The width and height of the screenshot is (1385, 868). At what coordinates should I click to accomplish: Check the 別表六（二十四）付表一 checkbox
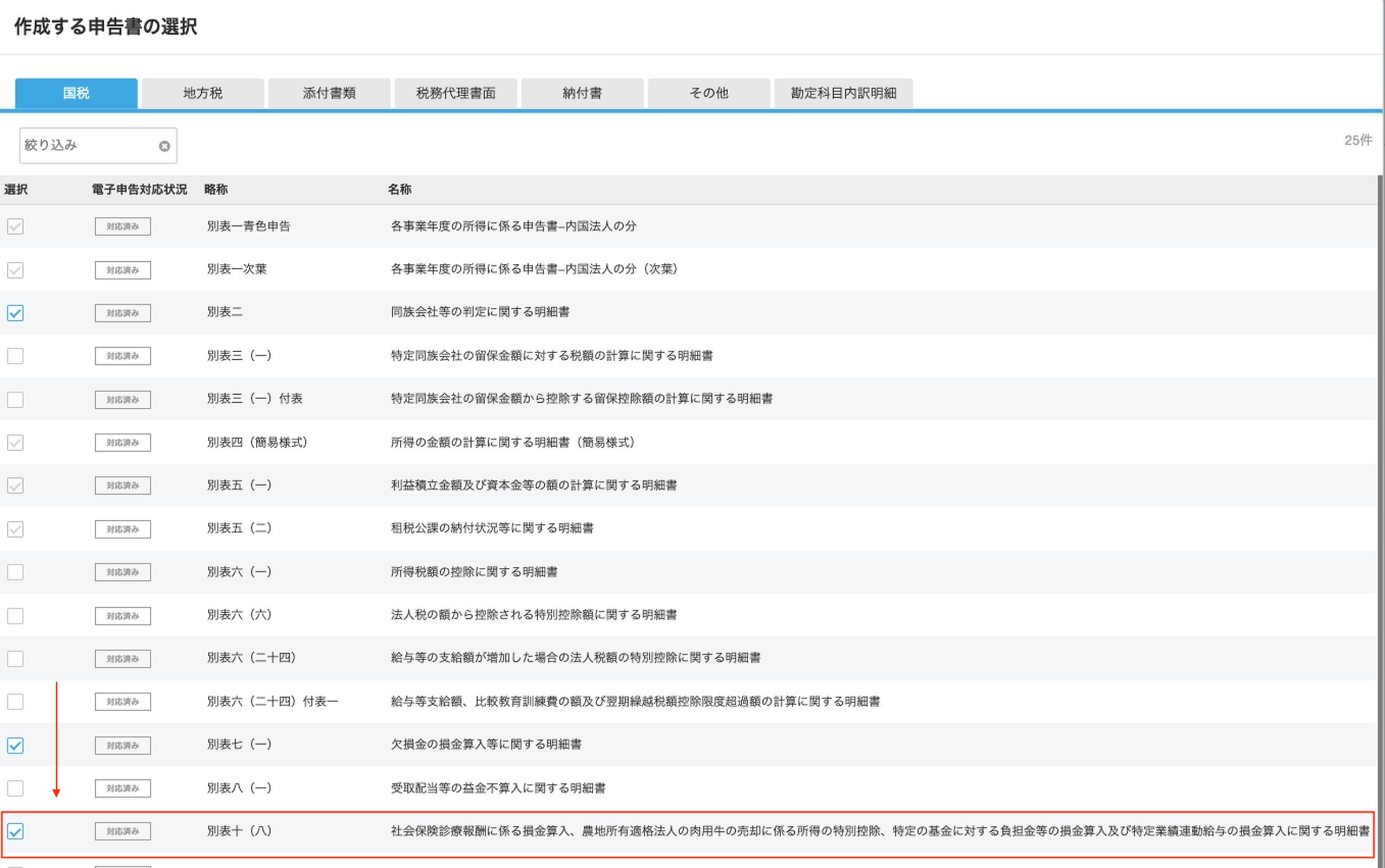tap(16, 701)
